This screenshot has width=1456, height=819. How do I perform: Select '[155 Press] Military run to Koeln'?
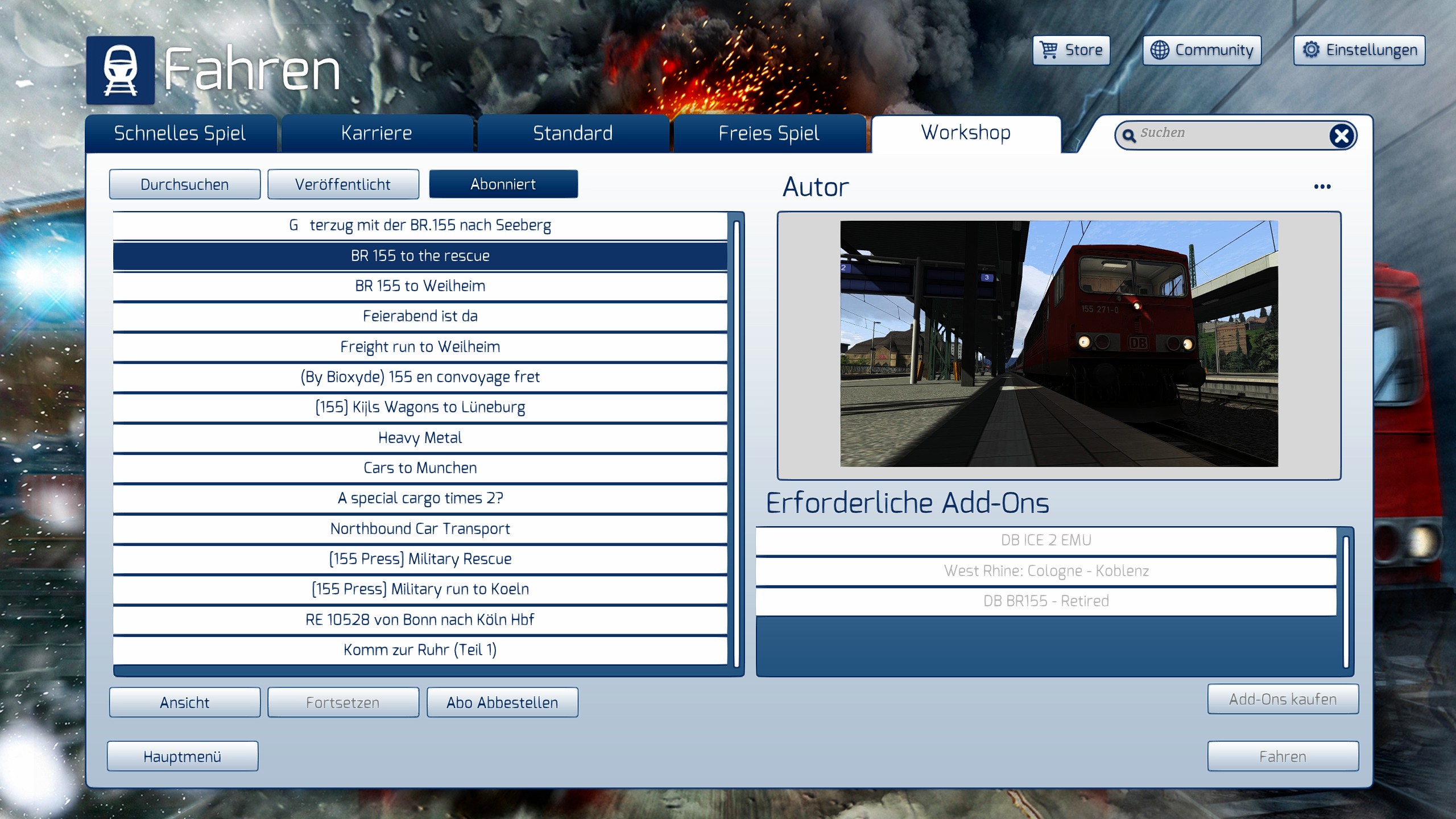coord(420,589)
